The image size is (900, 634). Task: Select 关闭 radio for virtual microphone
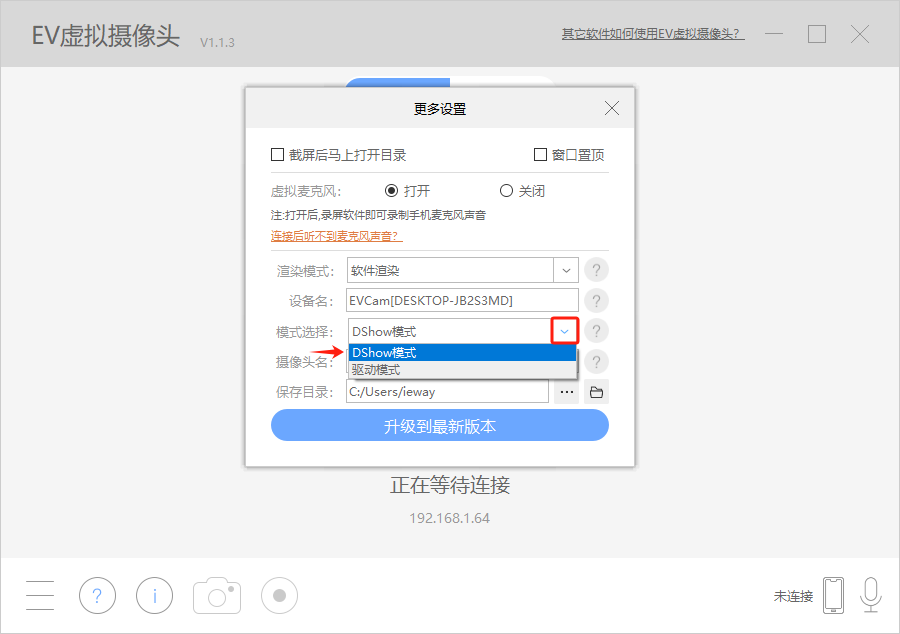point(506,191)
